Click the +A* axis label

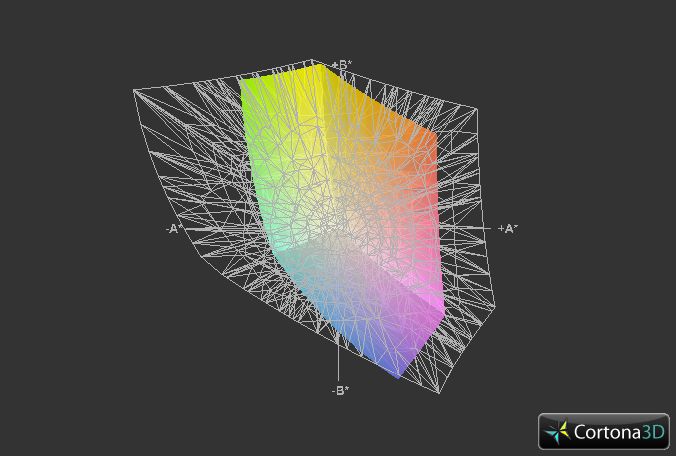[508, 228]
